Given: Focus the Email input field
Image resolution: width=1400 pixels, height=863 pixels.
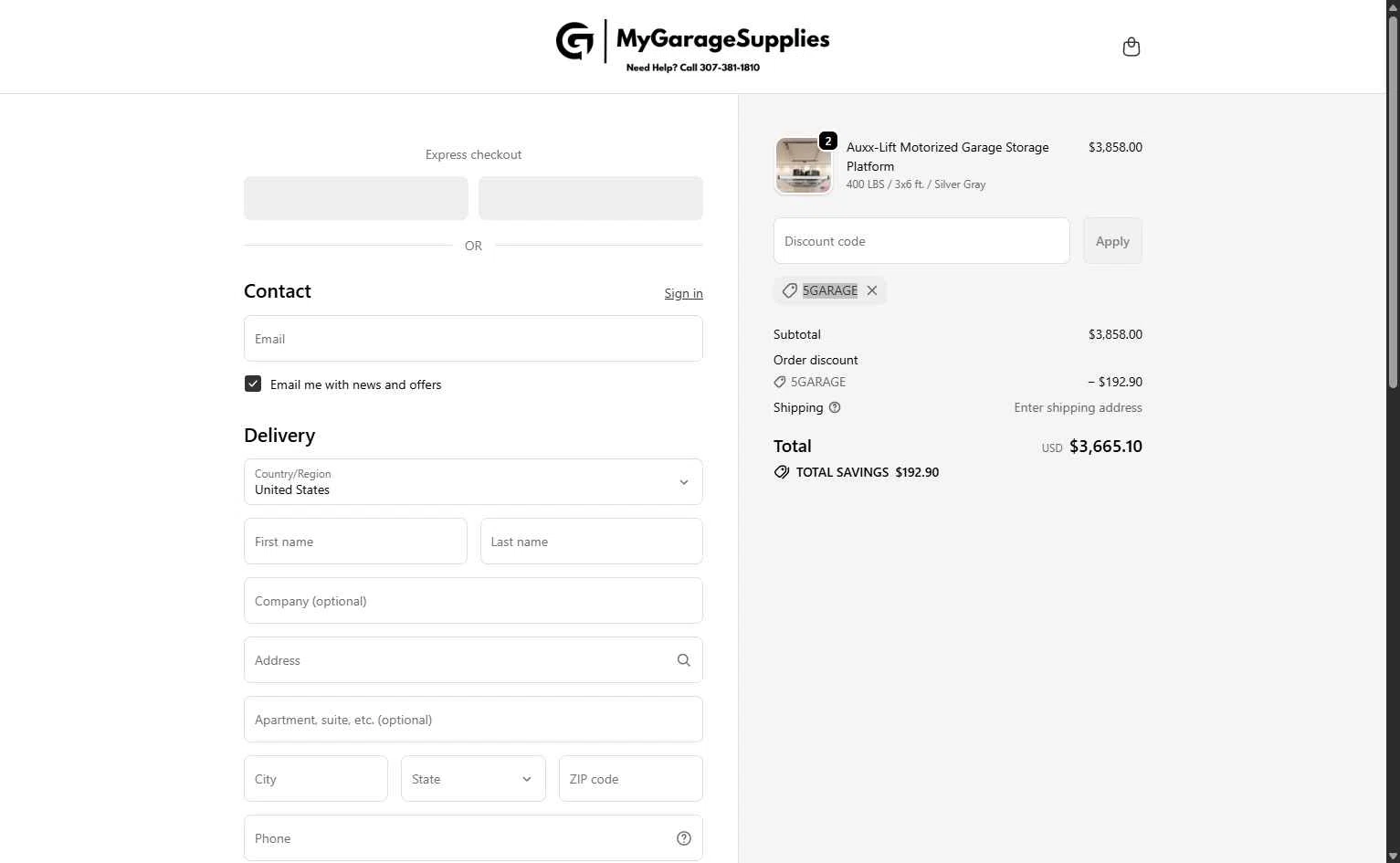Looking at the screenshot, I should pyautogui.click(x=473, y=338).
